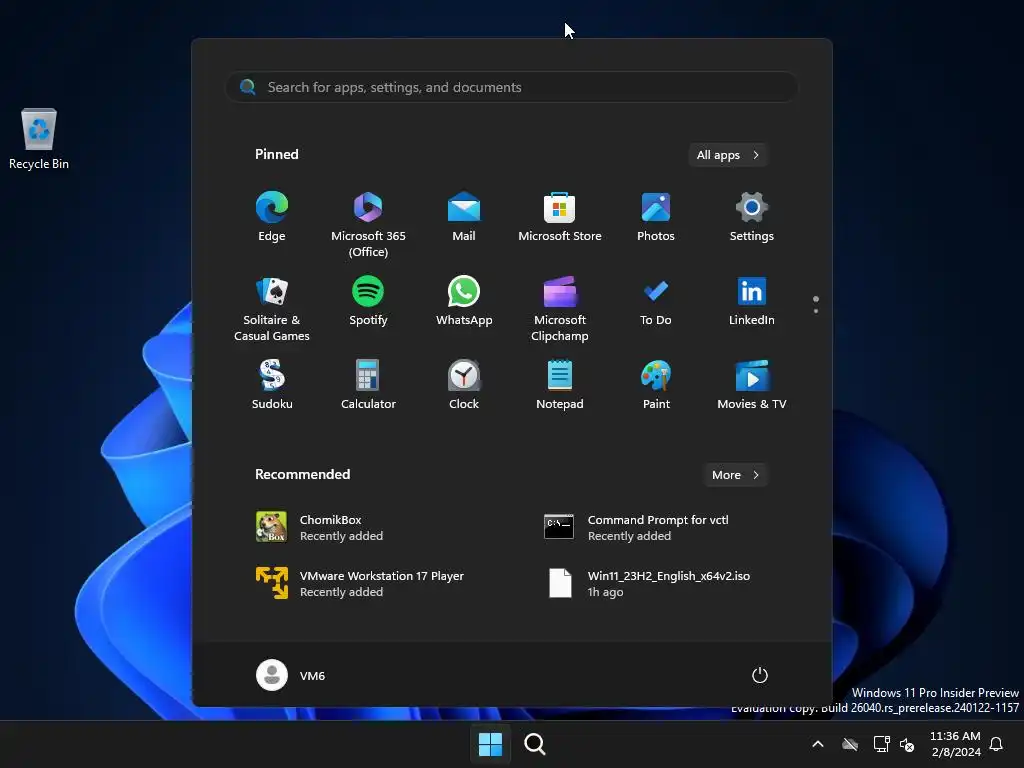Image resolution: width=1024 pixels, height=768 pixels.
Task: Open Settings from pinned apps
Action: (752, 217)
